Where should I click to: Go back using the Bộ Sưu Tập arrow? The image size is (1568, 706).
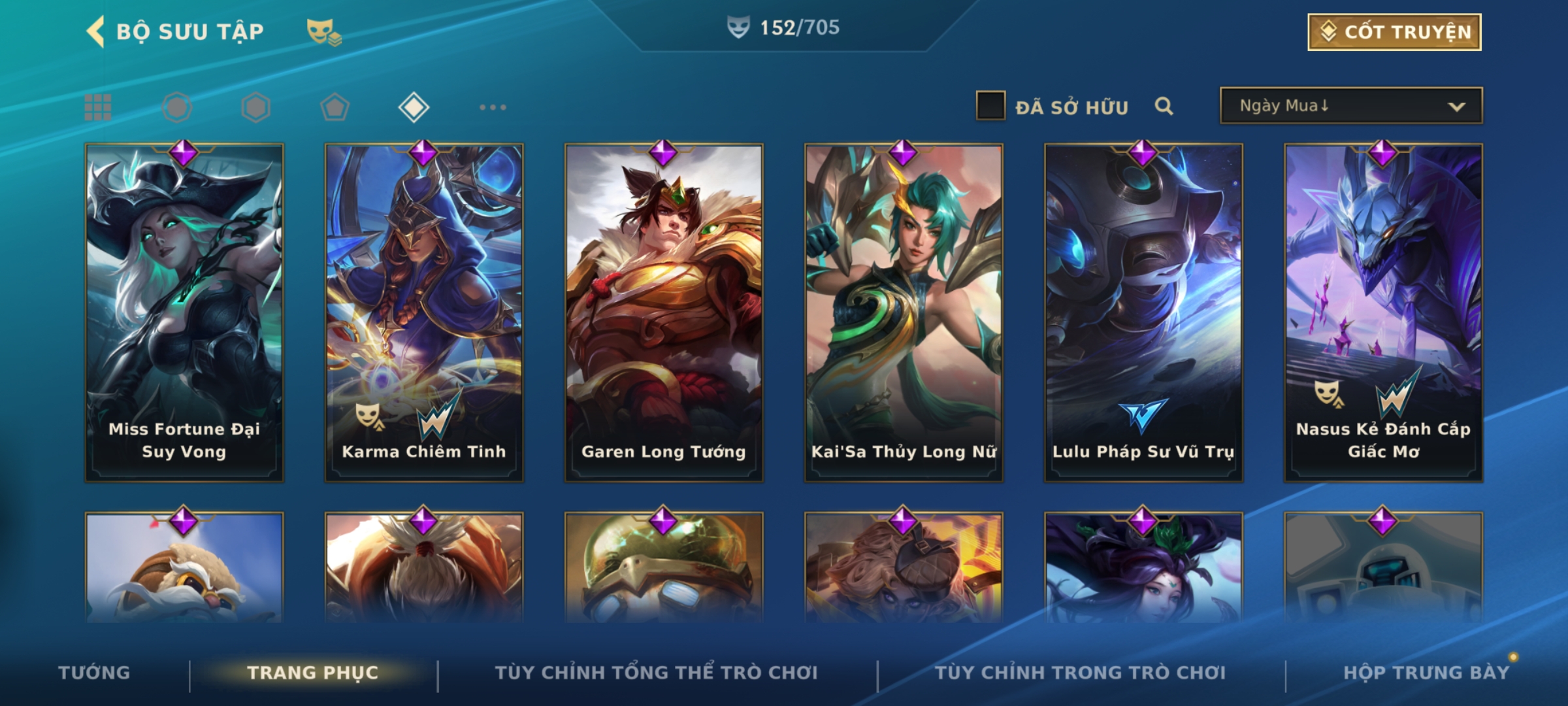coord(96,32)
